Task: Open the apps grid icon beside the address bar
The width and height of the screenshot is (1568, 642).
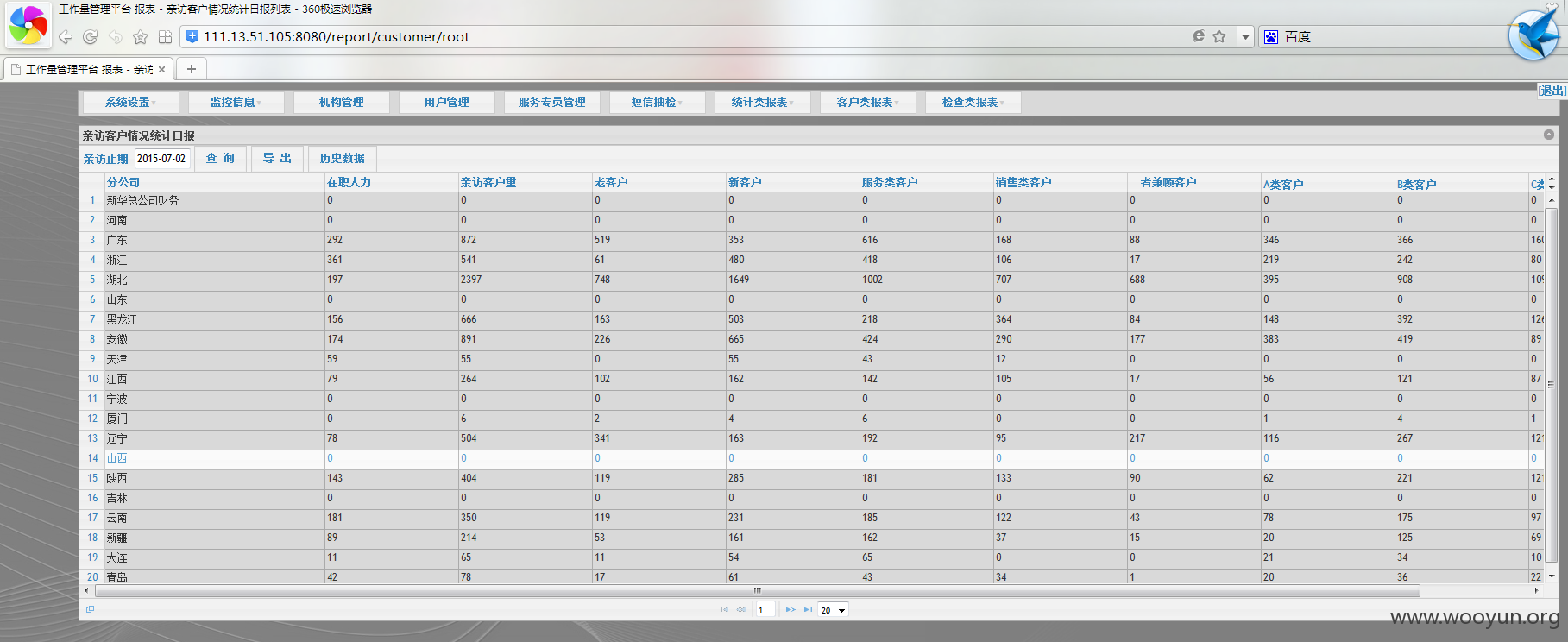Action: [166, 37]
